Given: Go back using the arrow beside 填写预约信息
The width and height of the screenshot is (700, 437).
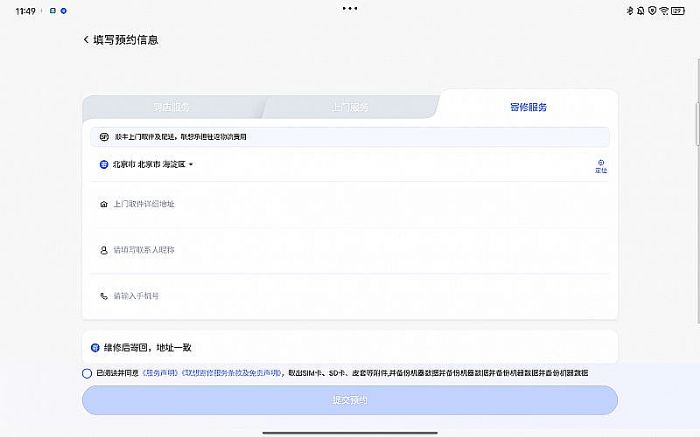Looking at the screenshot, I should [86, 40].
